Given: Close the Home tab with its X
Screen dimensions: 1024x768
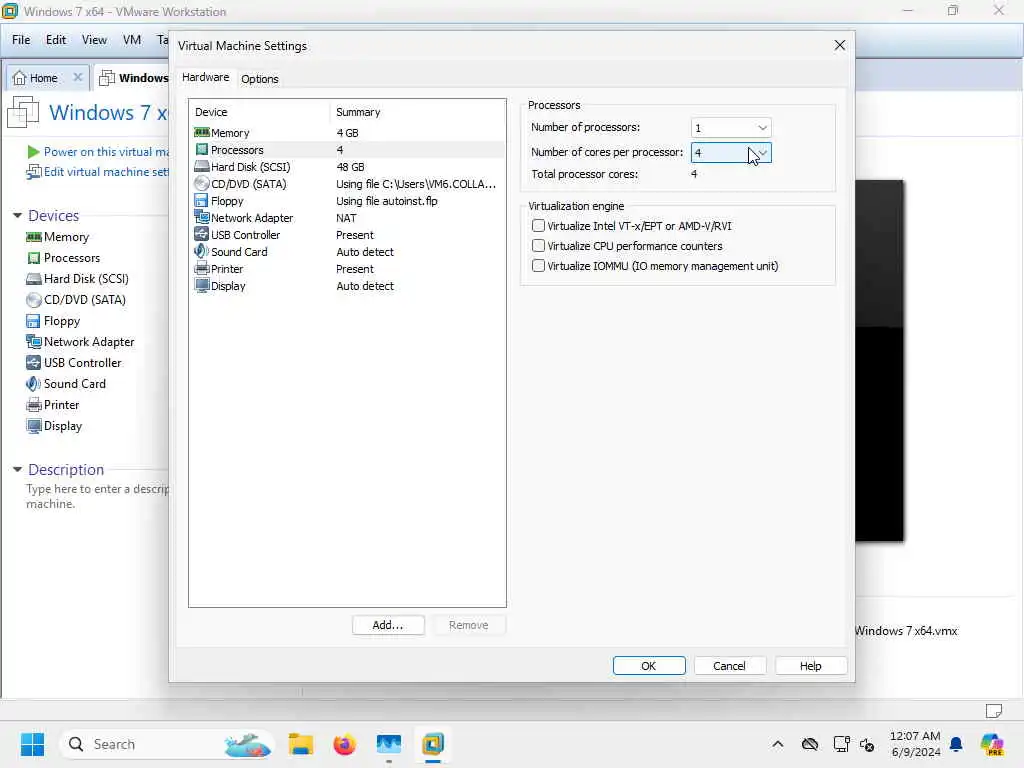Looking at the screenshot, I should click(x=78, y=77).
